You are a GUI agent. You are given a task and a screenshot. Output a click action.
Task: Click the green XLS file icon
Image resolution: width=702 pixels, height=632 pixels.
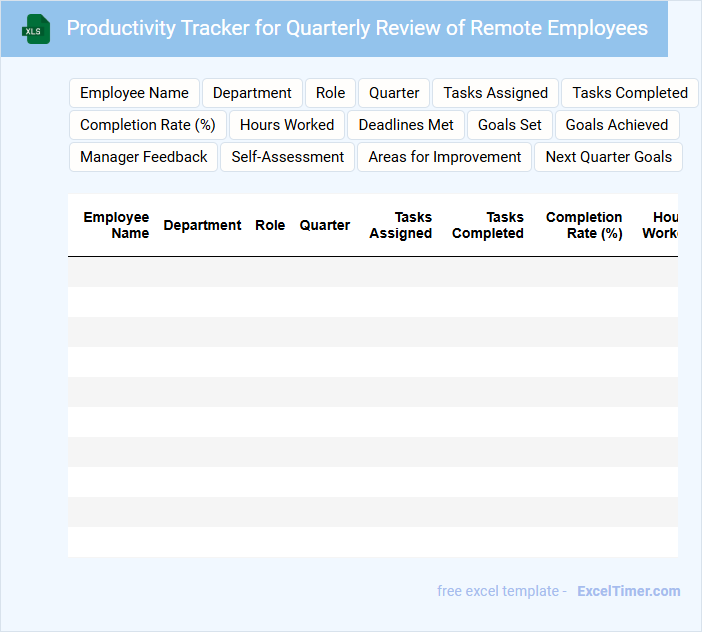[36, 29]
